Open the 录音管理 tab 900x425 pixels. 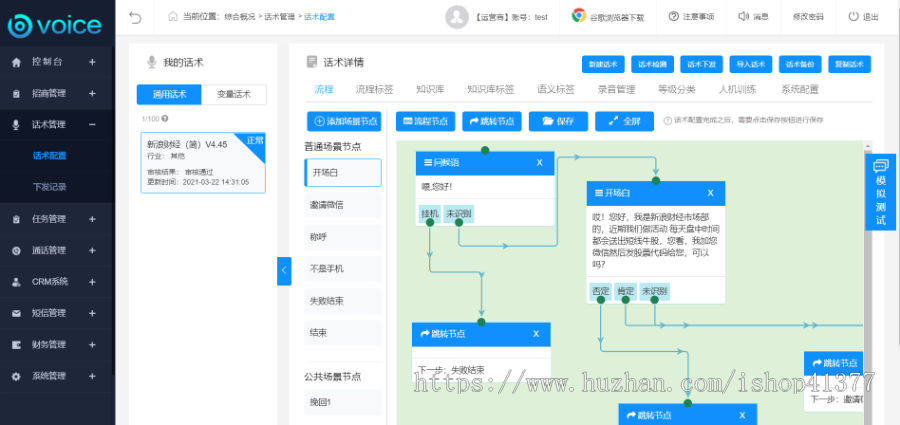click(x=617, y=89)
